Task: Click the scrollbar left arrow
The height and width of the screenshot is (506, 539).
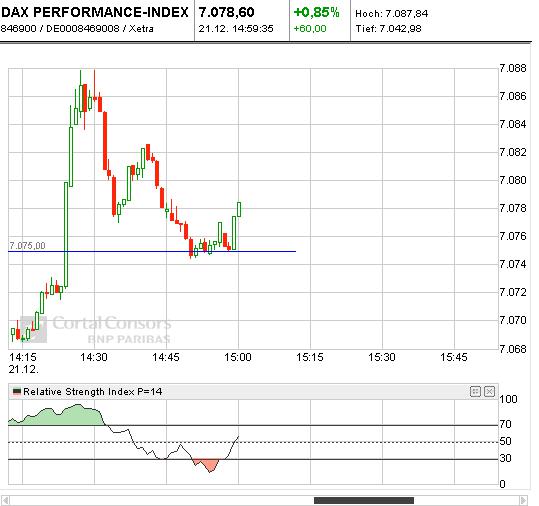Action: [x=6, y=500]
